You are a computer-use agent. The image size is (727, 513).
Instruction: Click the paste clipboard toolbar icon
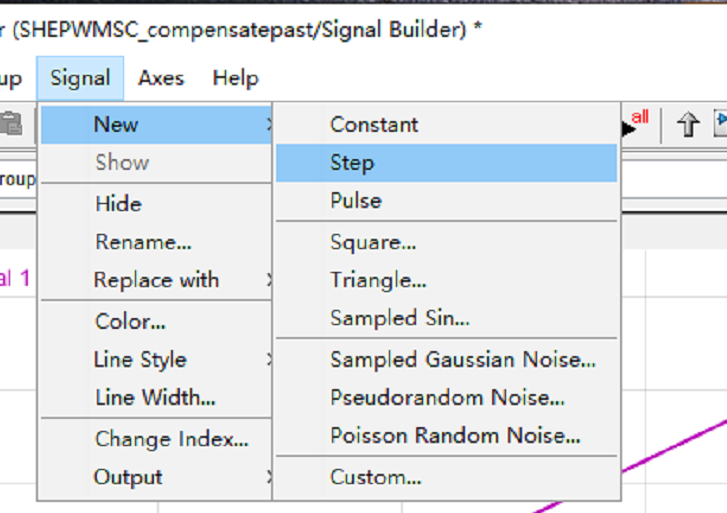(x=12, y=125)
